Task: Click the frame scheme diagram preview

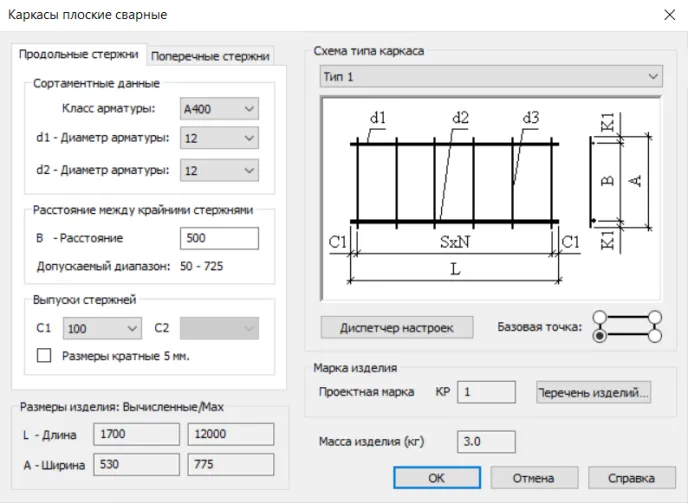Action: (x=490, y=199)
